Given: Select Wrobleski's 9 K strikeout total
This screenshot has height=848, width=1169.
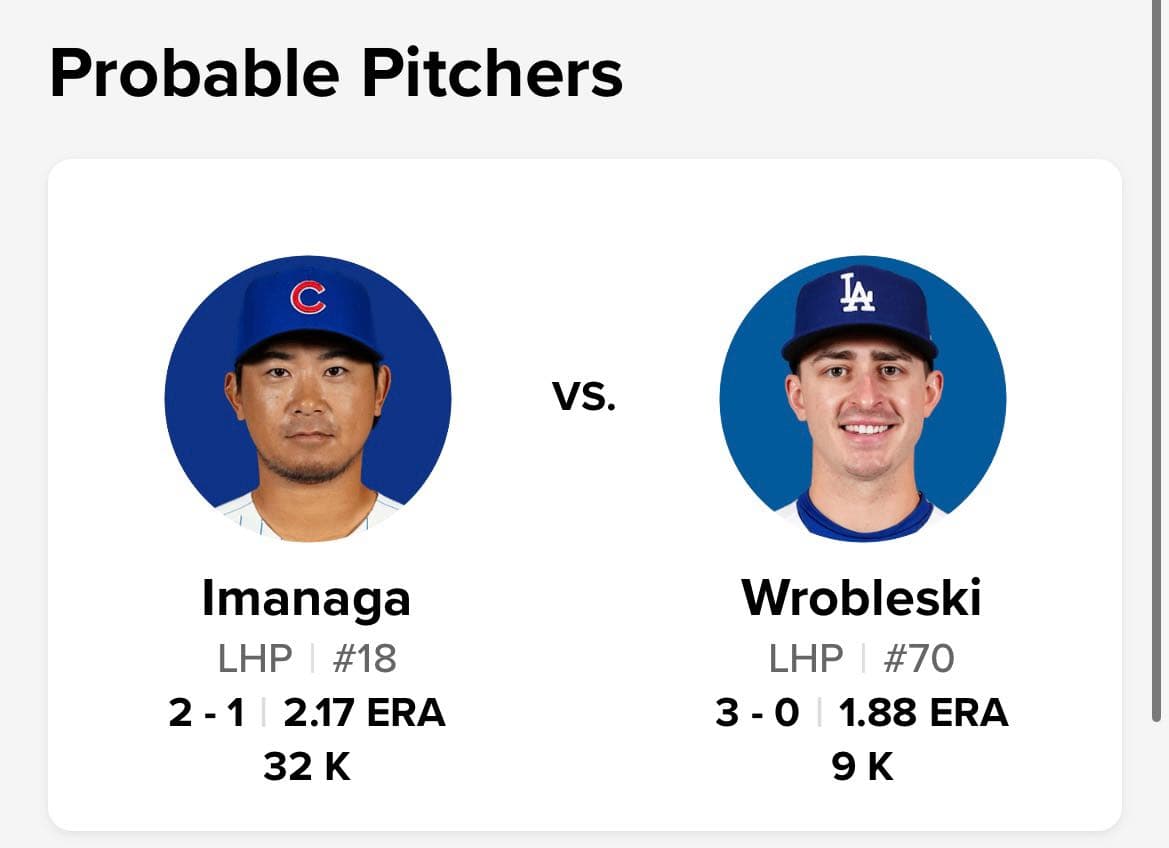Looking at the screenshot, I should [863, 766].
